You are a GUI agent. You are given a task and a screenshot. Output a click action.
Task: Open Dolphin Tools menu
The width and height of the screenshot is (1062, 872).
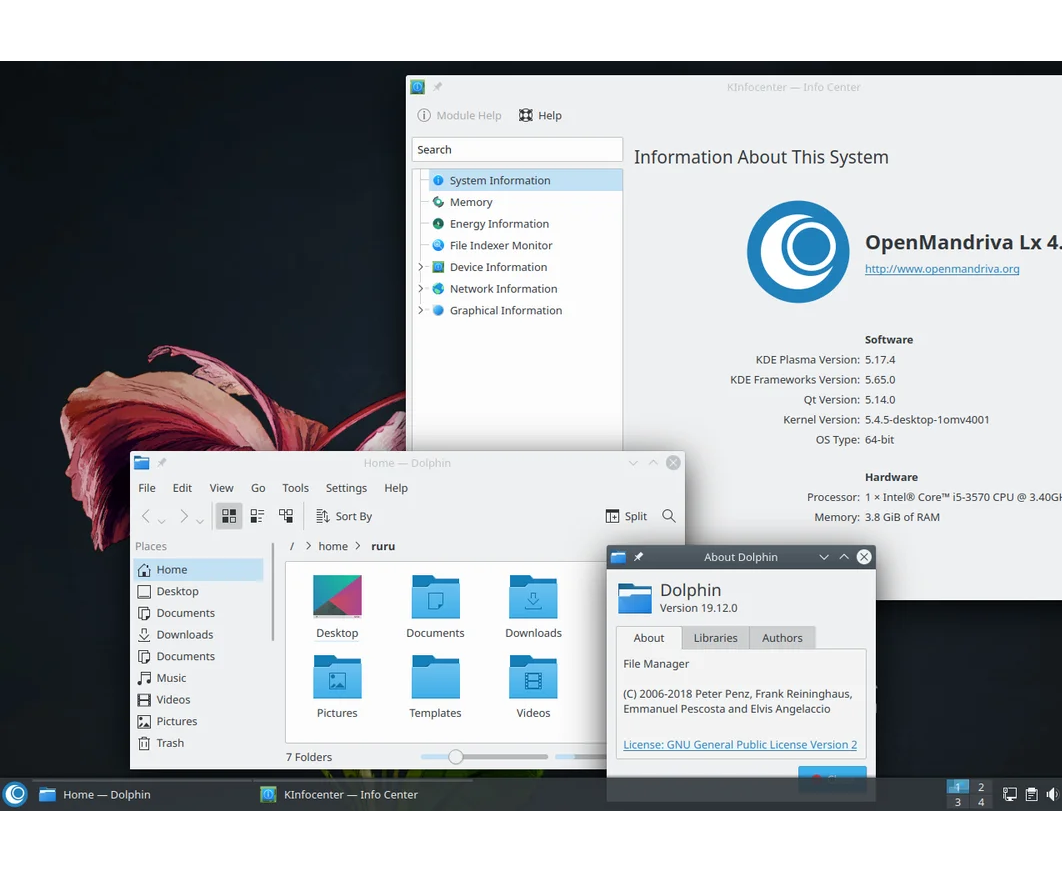point(295,488)
